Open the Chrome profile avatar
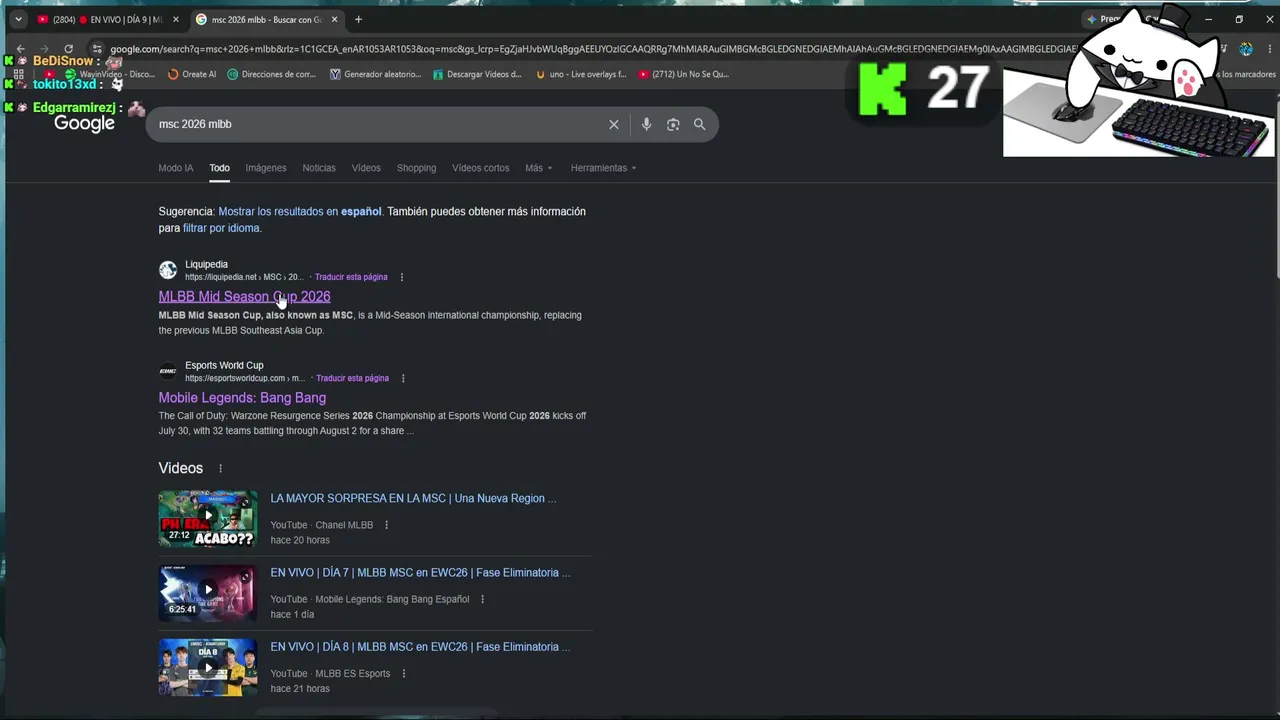 pyautogui.click(x=1246, y=49)
